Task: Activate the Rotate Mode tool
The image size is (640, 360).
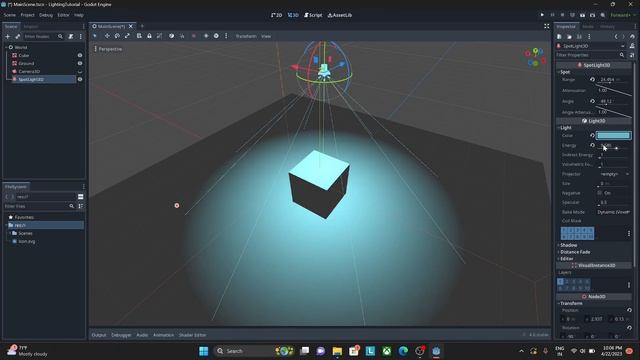Action: 117,36
